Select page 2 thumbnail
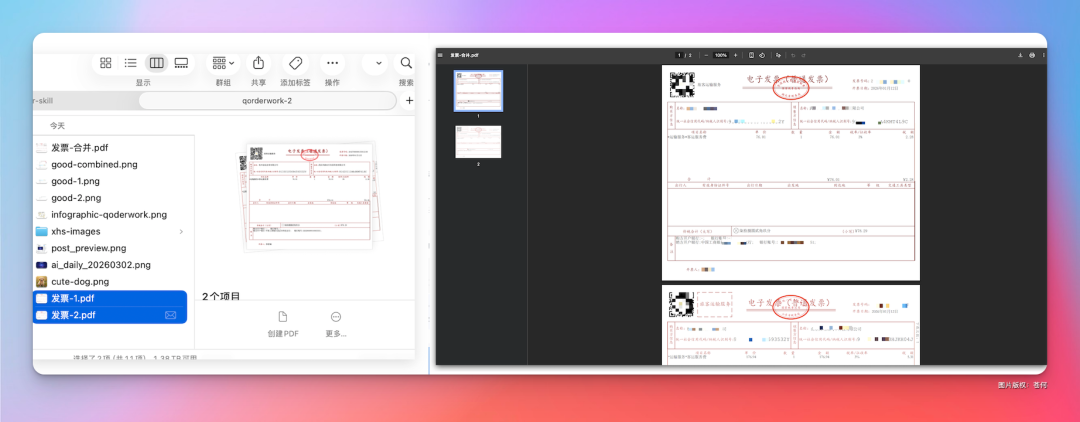The height and width of the screenshot is (422, 1080). point(478,142)
